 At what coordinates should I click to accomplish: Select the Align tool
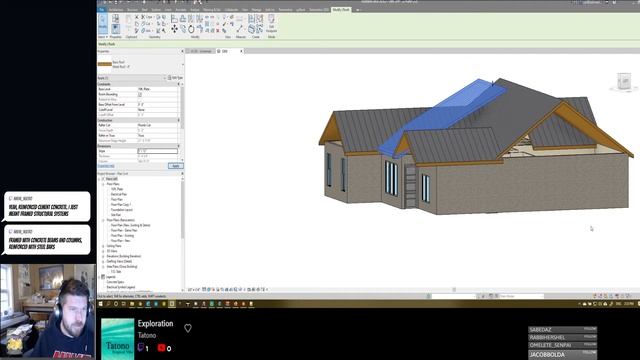[174, 19]
